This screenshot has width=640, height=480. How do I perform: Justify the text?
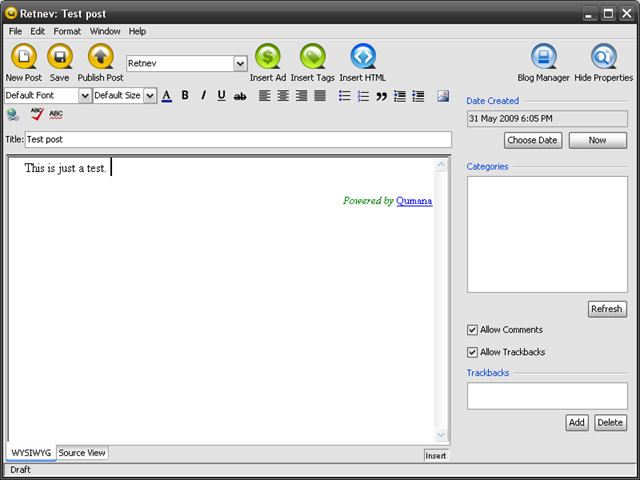[320, 96]
